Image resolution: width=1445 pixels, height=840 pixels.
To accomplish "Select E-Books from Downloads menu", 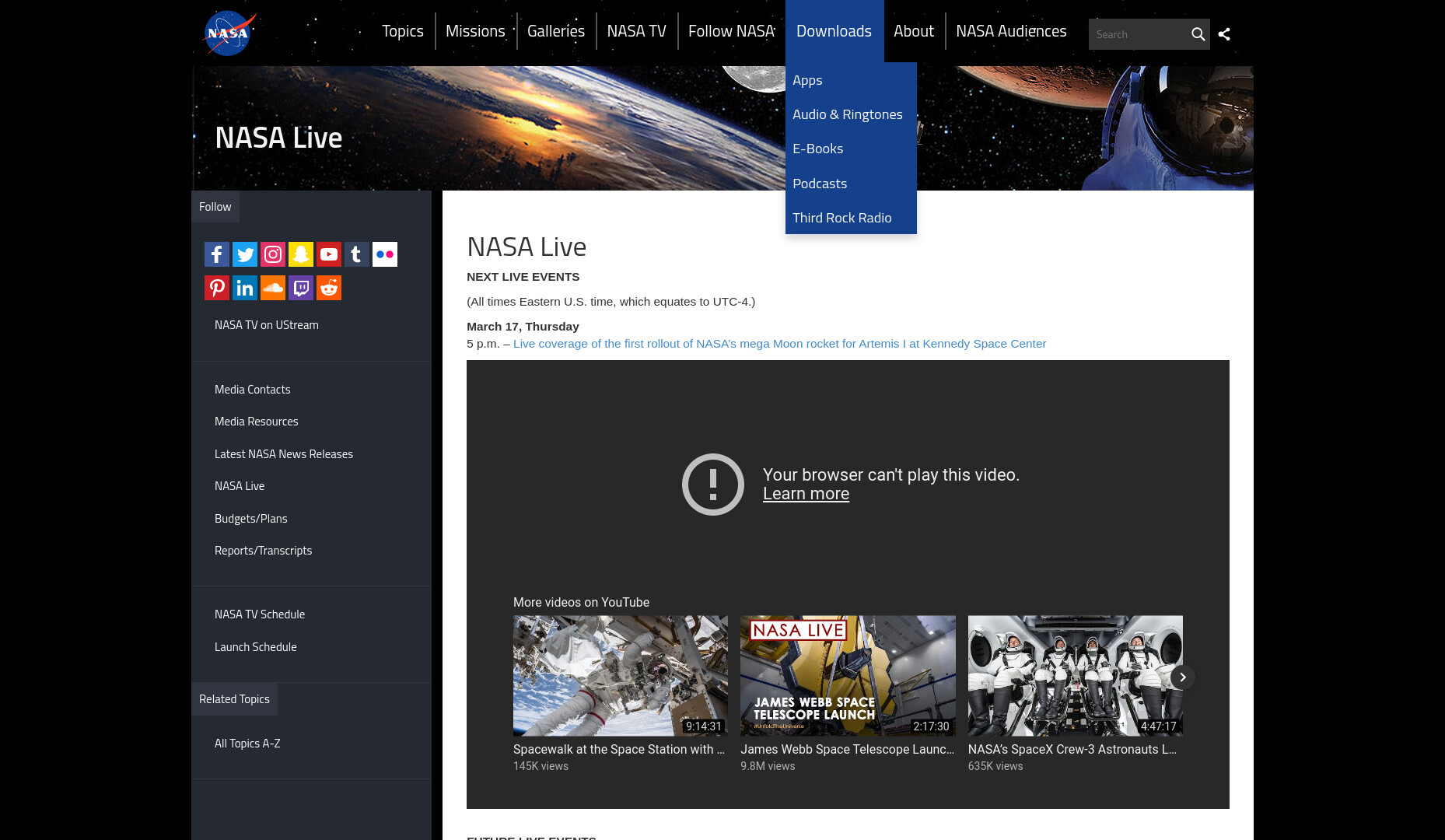I will pyautogui.click(x=851, y=149).
